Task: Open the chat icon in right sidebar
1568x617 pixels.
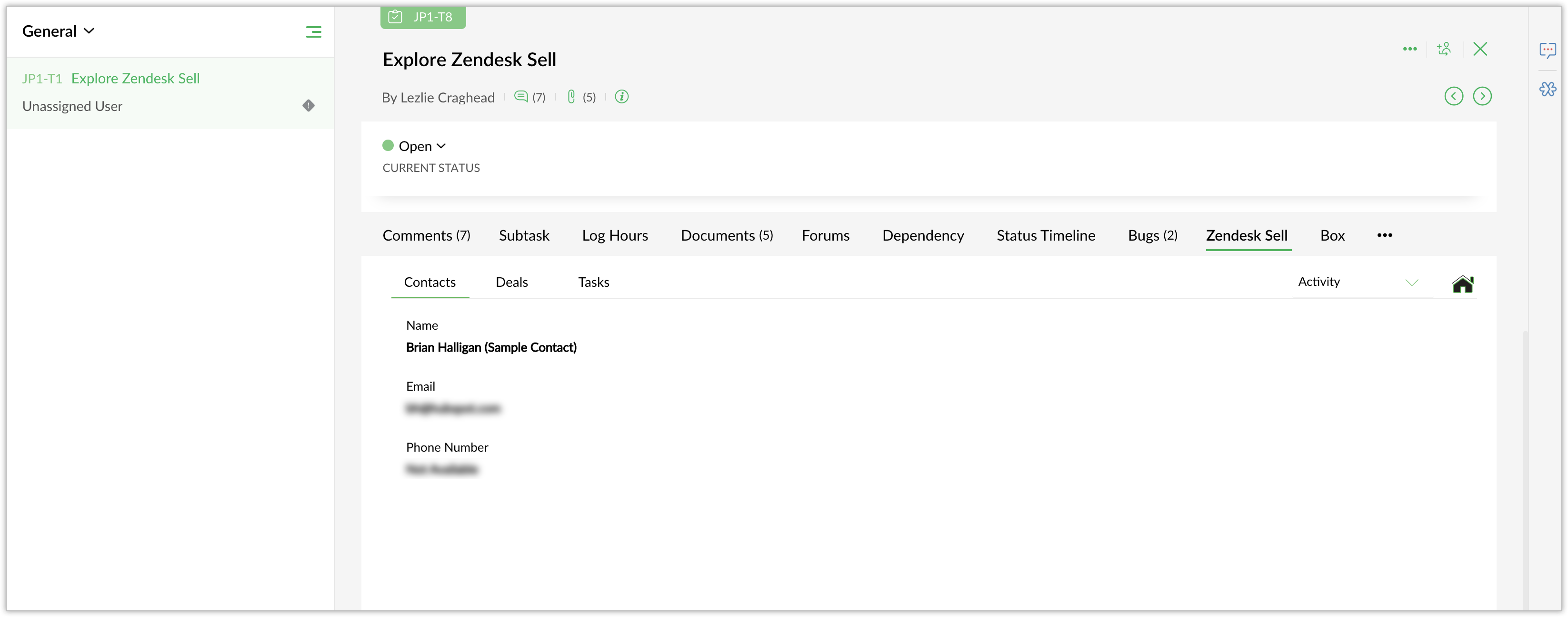Action: pos(1548,50)
